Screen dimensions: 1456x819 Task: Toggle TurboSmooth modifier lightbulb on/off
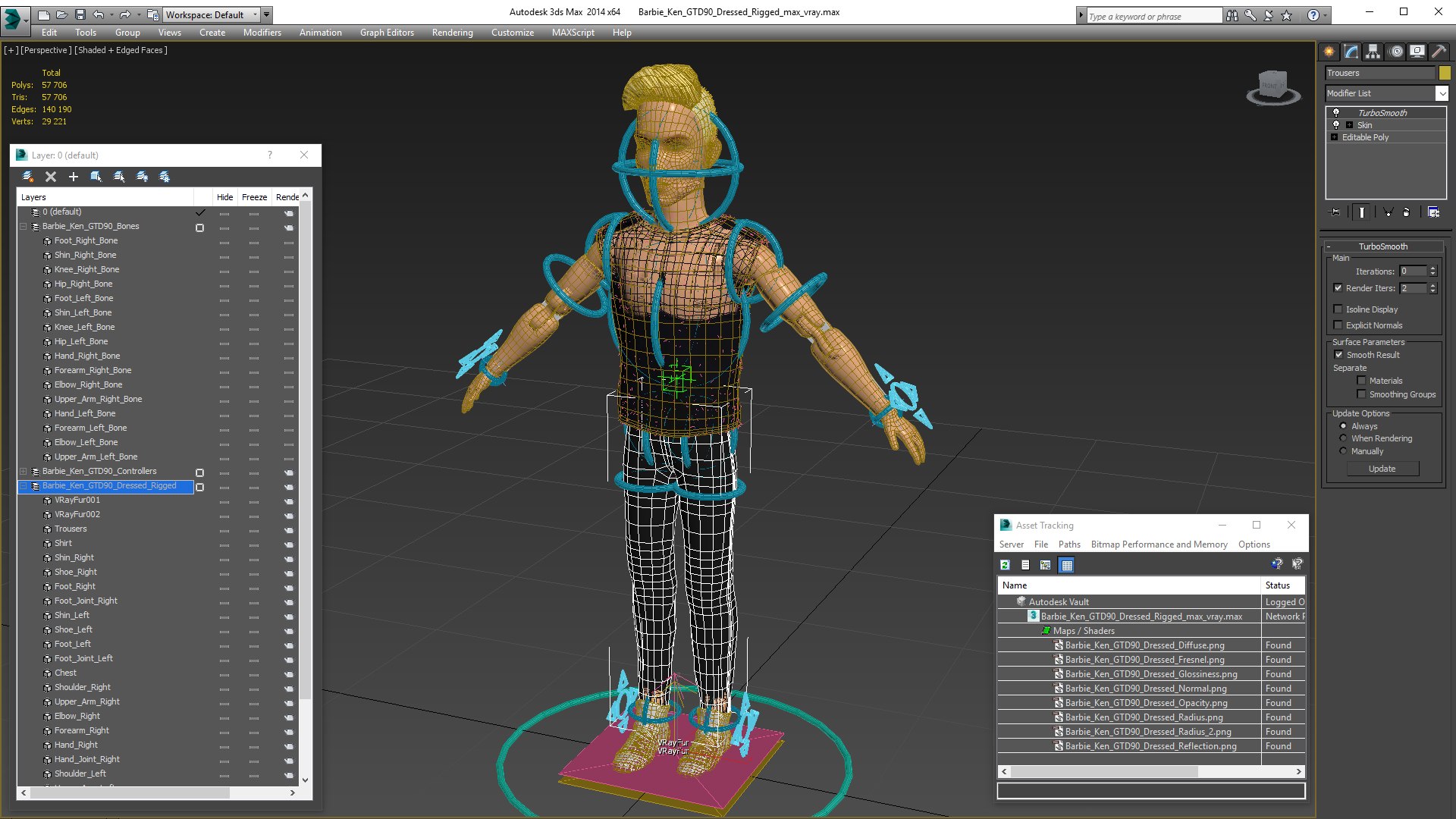1336,112
